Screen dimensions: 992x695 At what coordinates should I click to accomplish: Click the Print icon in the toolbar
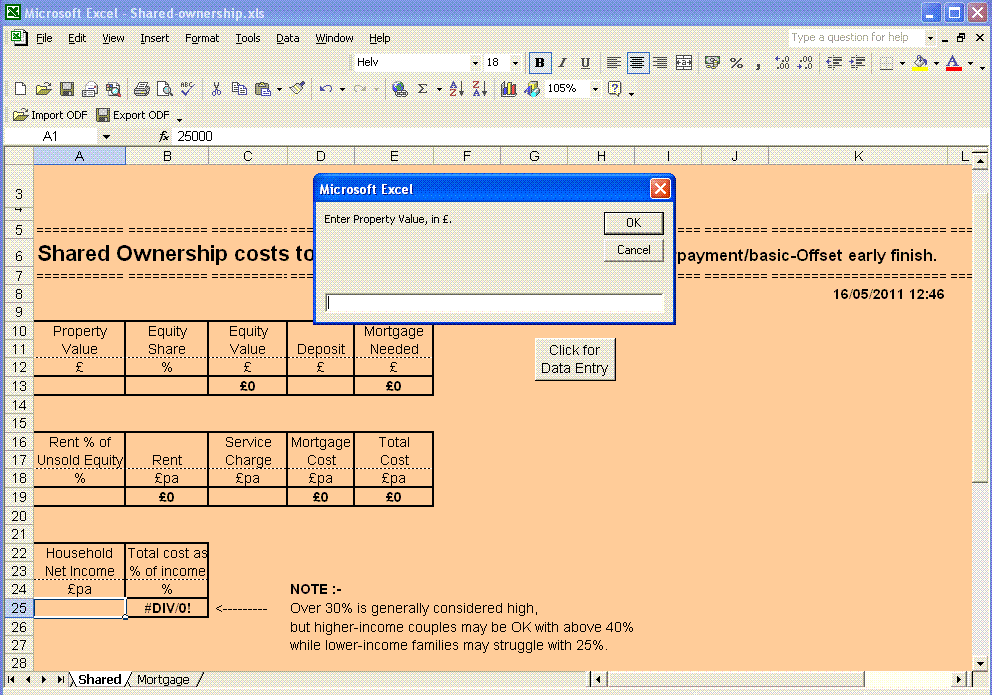142,89
